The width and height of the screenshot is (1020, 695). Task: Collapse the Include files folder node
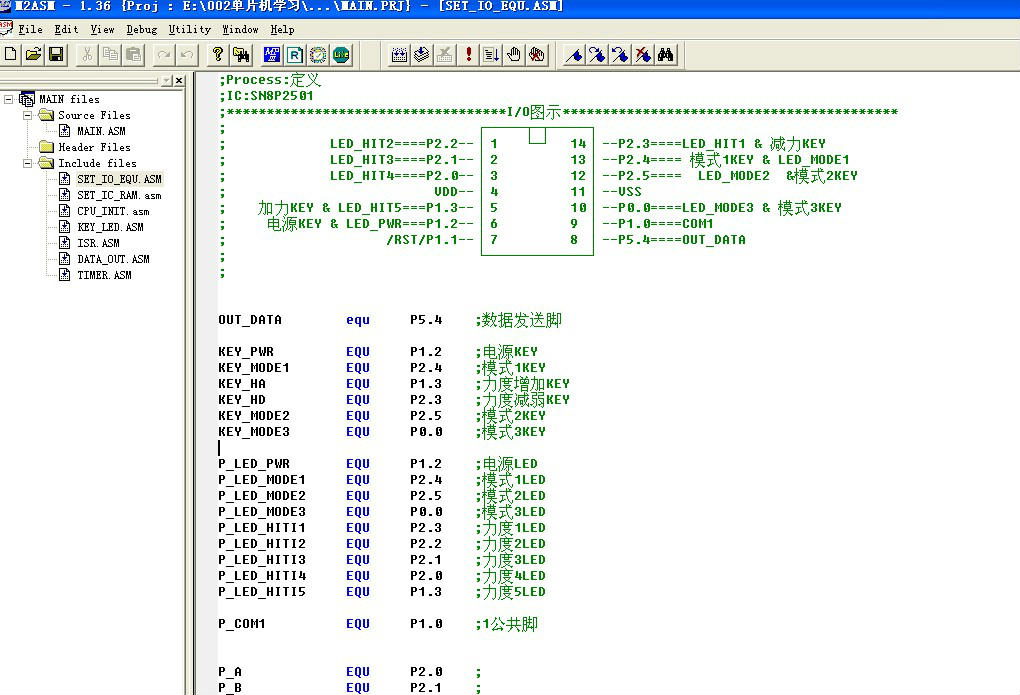coord(28,163)
